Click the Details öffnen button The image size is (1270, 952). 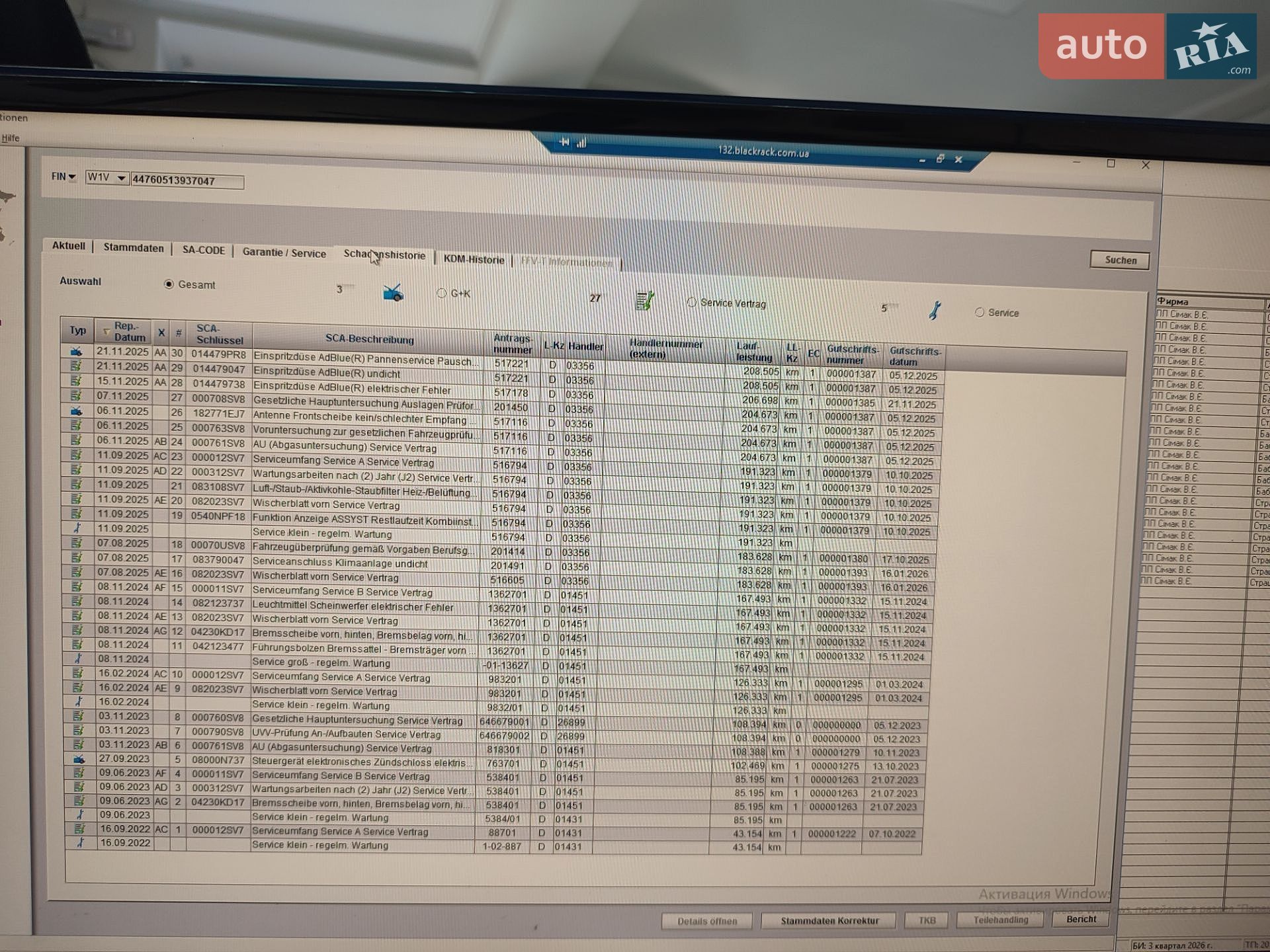(x=707, y=920)
